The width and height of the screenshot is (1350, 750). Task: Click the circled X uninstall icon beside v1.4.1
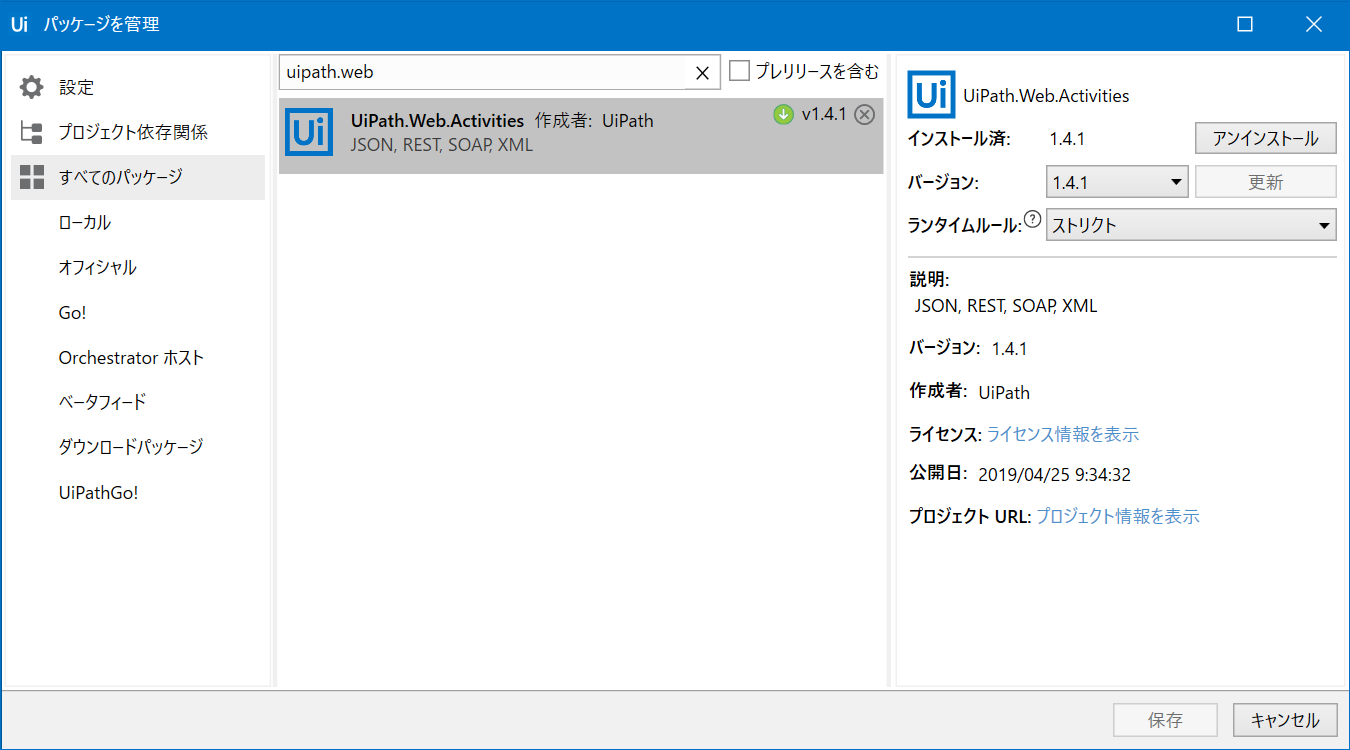865,115
